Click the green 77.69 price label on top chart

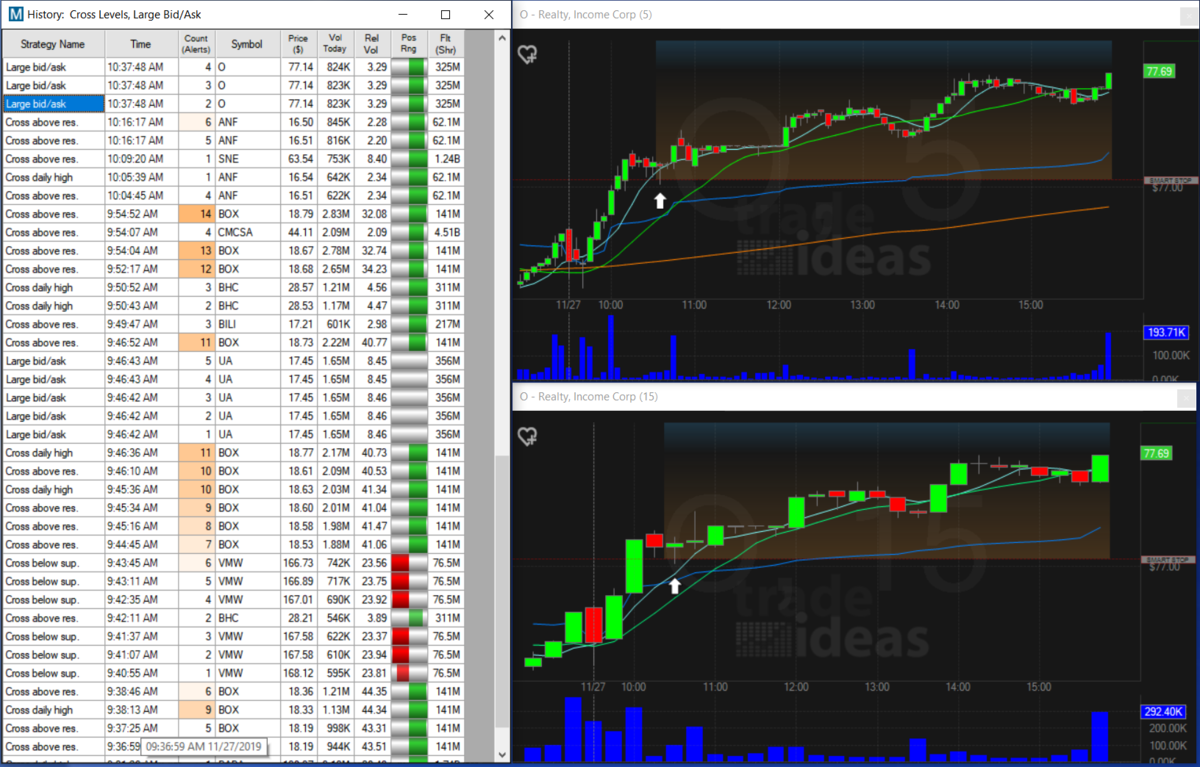(1160, 72)
